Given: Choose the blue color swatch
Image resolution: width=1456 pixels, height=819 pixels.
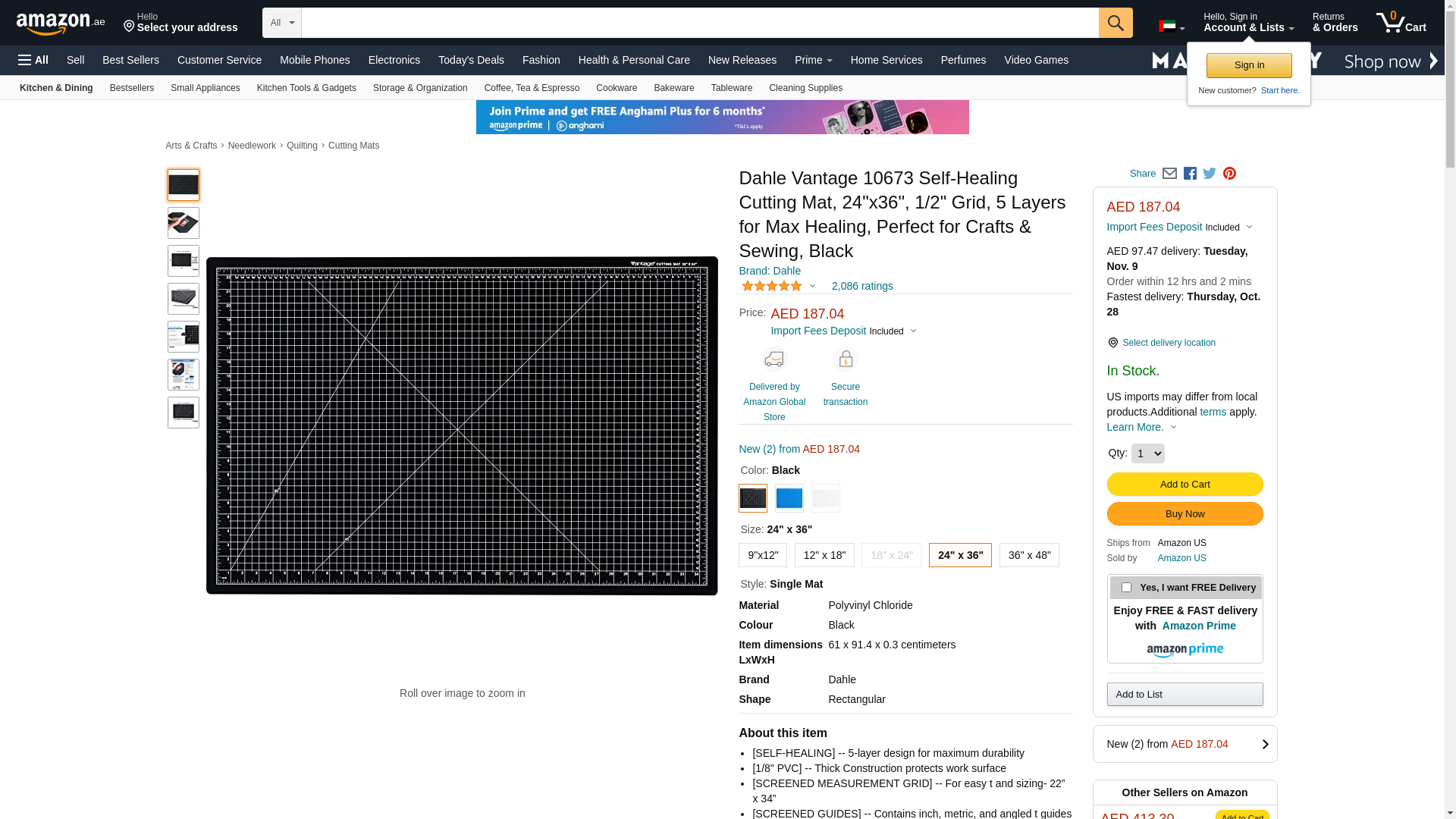Looking at the screenshot, I should pos(789,498).
